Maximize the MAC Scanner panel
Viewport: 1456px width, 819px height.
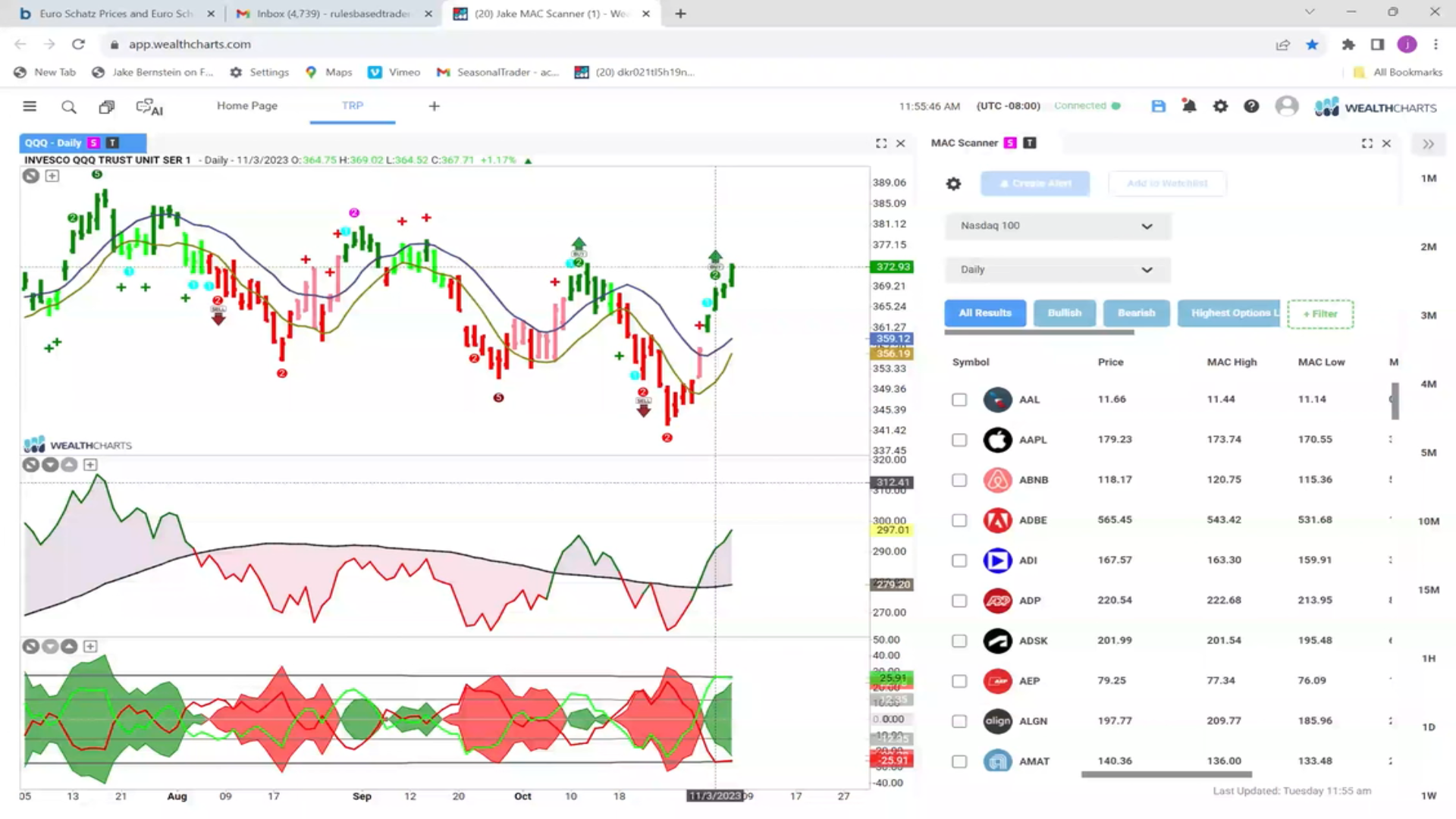[1367, 143]
